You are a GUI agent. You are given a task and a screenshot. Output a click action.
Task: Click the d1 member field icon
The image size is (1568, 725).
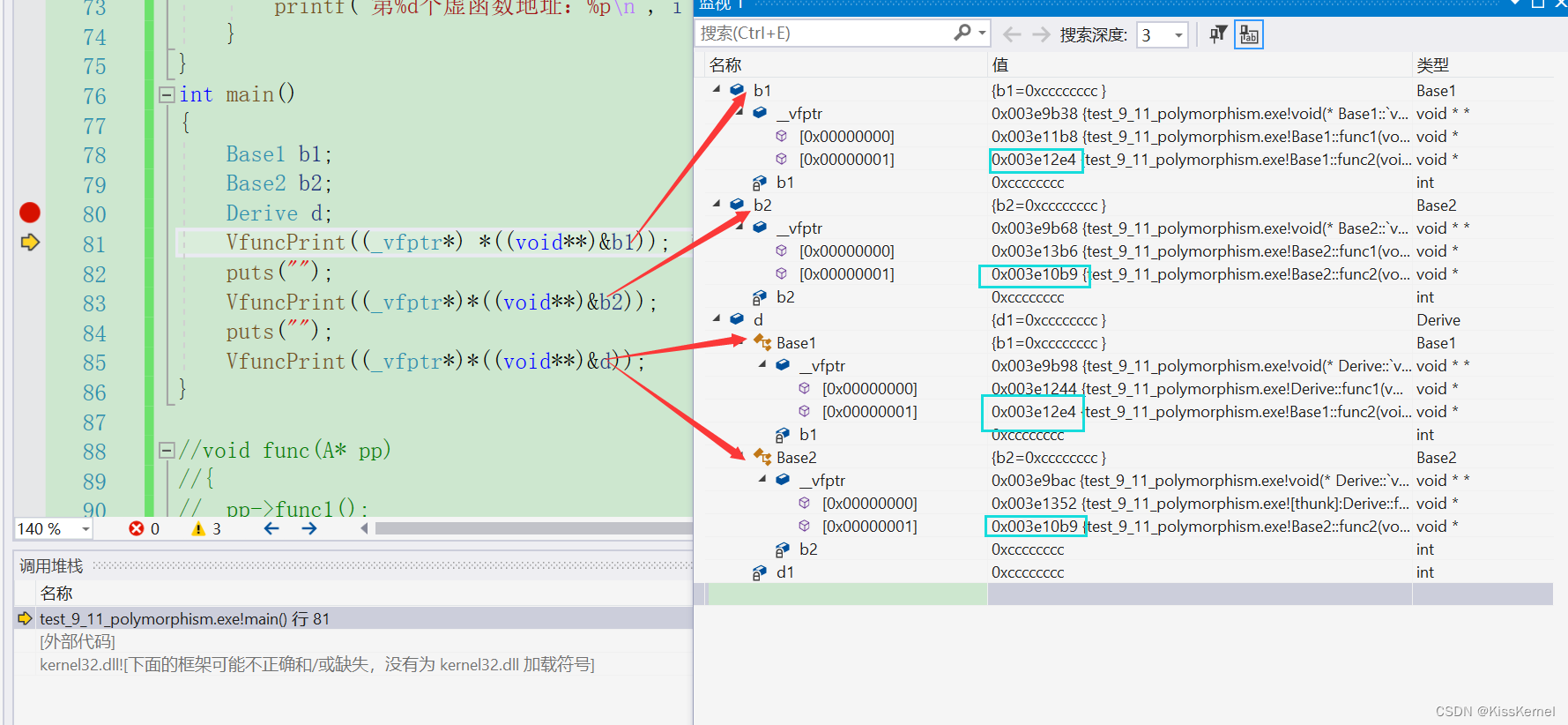760,572
